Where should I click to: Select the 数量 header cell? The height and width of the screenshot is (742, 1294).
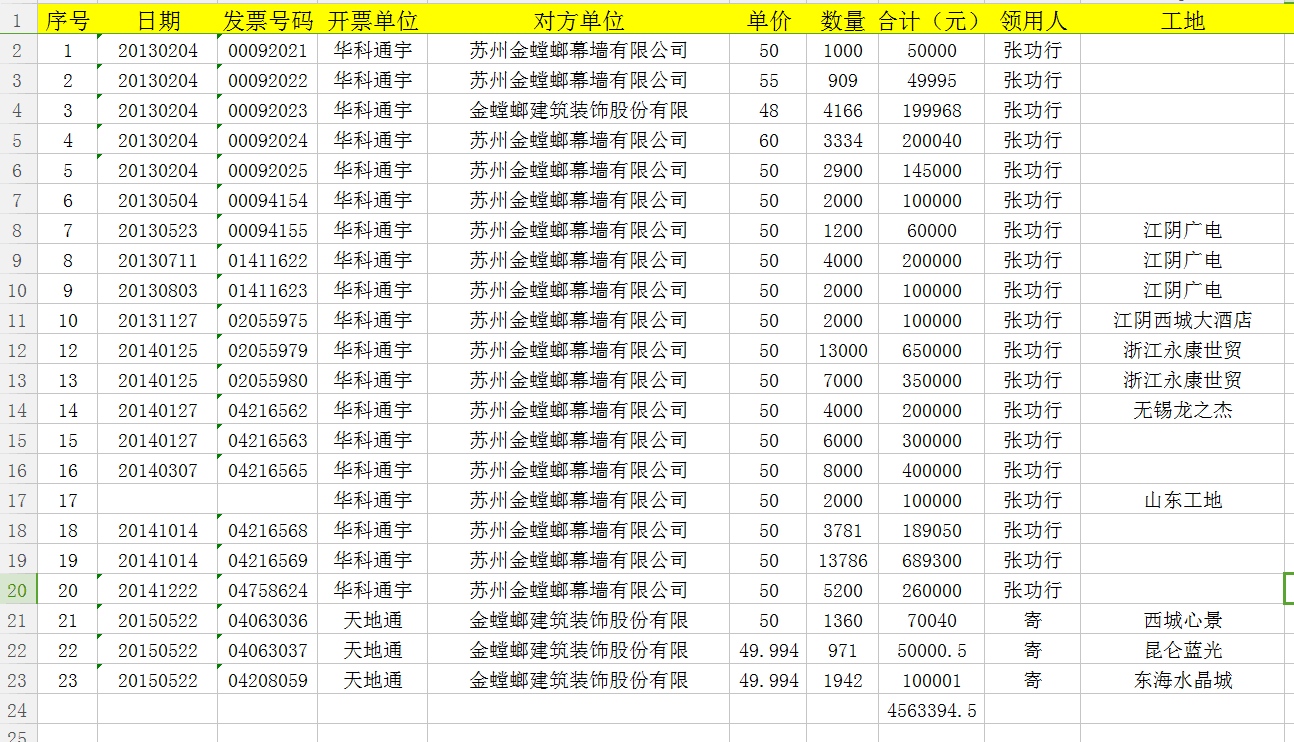[843, 20]
